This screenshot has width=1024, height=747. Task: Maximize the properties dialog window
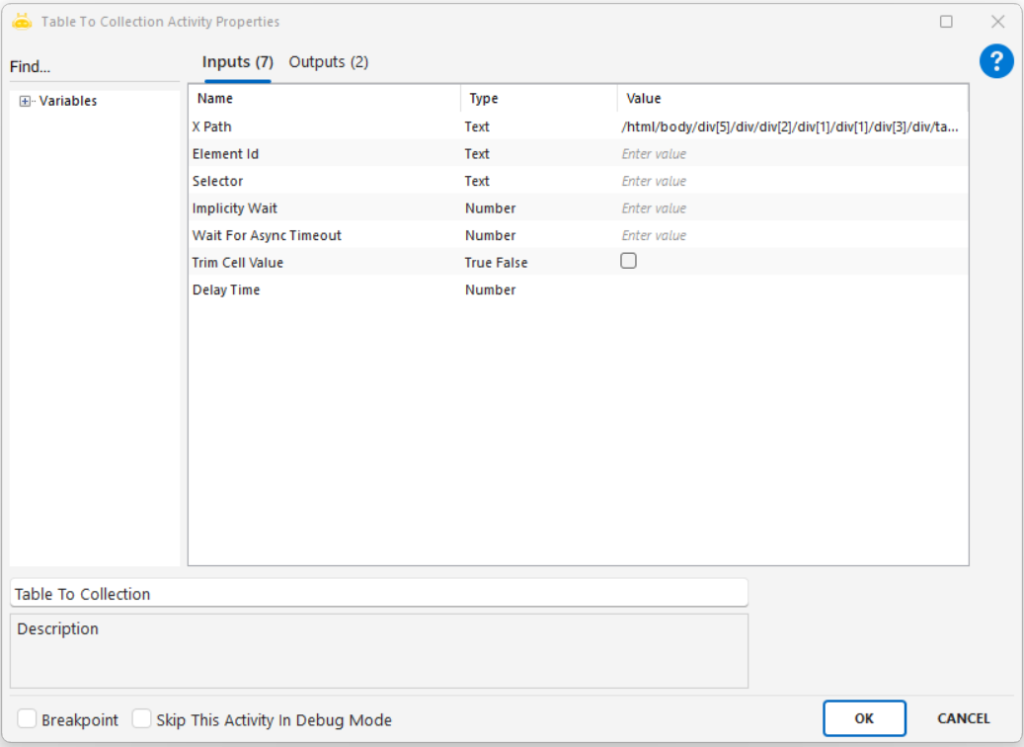pyautogui.click(x=946, y=21)
